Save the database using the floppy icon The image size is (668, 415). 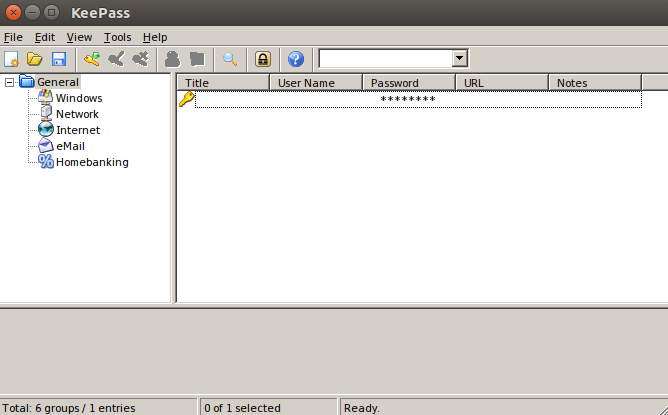pos(59,59)
